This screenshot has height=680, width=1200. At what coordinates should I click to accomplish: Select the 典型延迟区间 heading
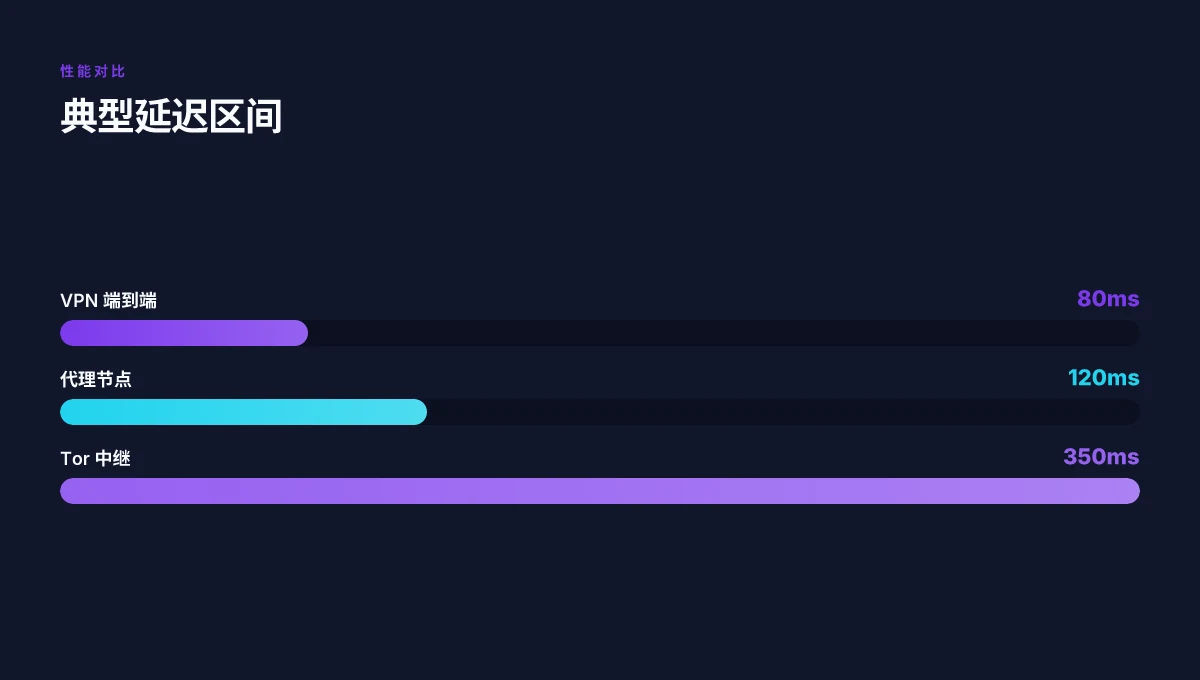tap(171, 117)
